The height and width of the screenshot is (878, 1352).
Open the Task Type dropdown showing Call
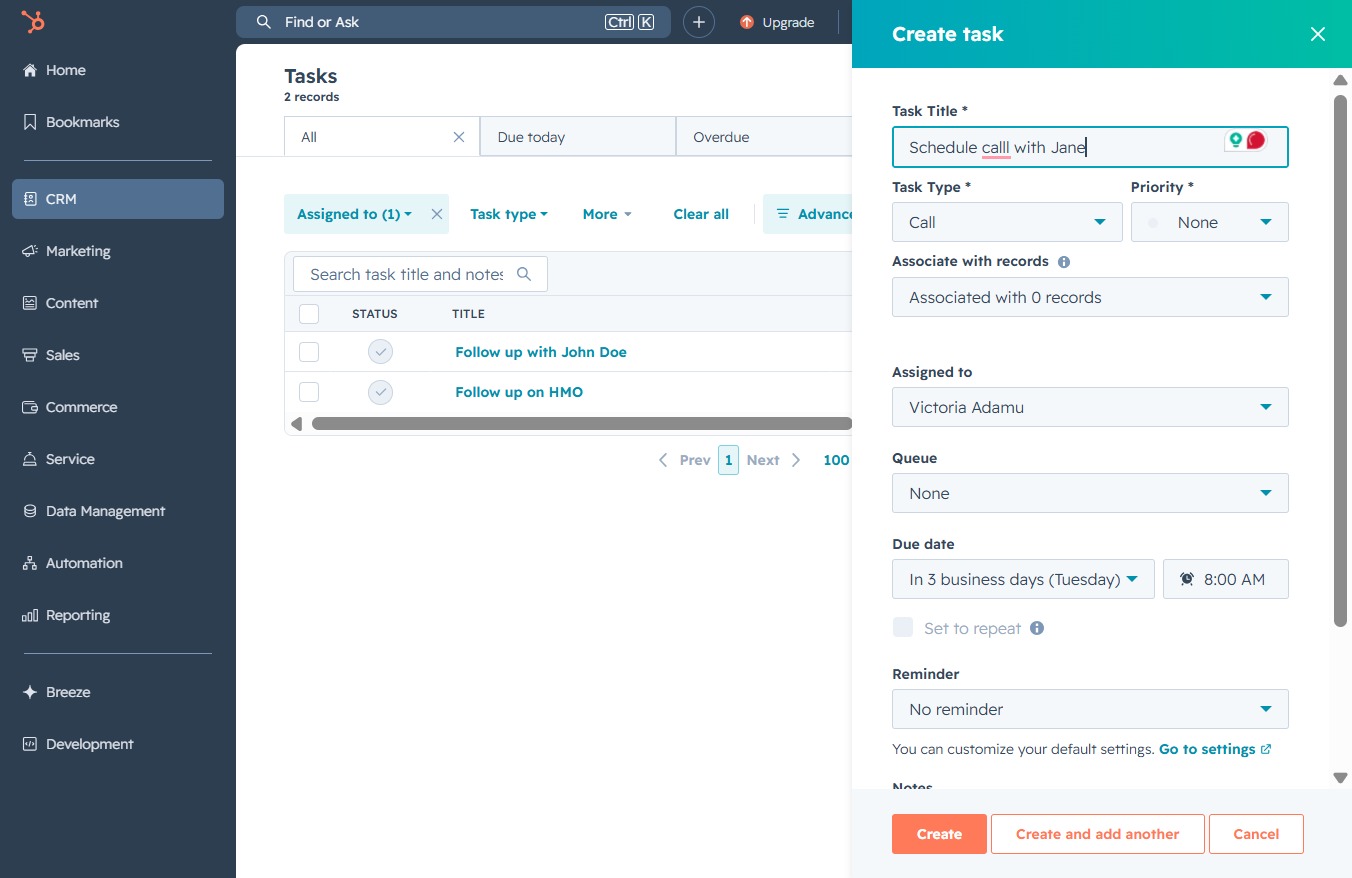1007,222
